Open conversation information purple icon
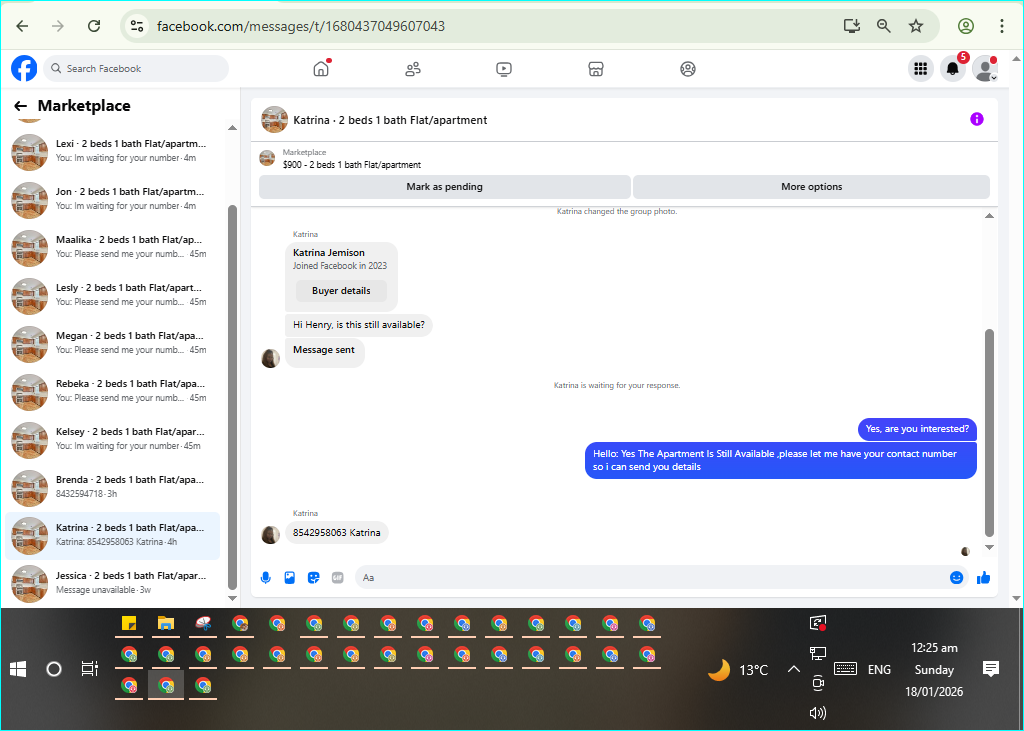 (x=976, y=119)
